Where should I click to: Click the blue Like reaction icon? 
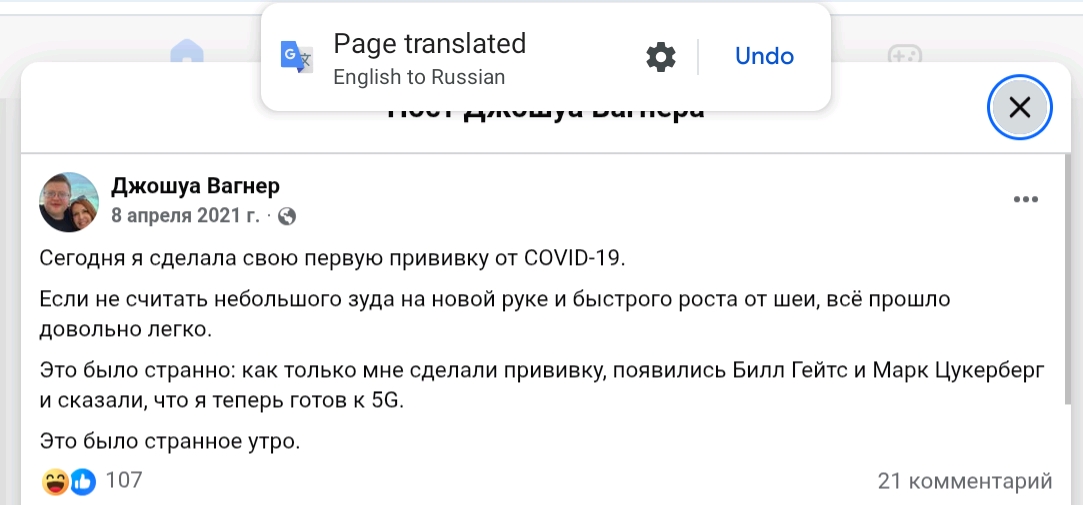(x=83, y=482)
